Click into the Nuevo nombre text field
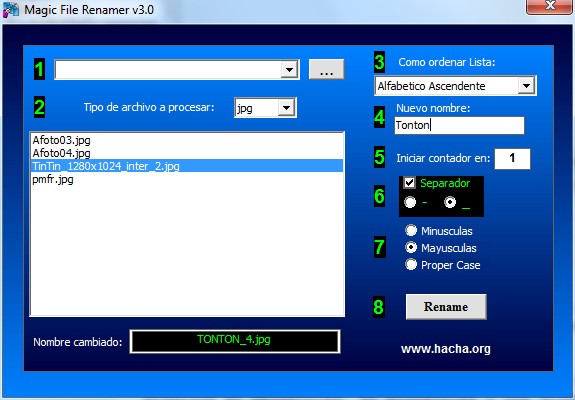 pyautogui.click(x=459, y=125)
